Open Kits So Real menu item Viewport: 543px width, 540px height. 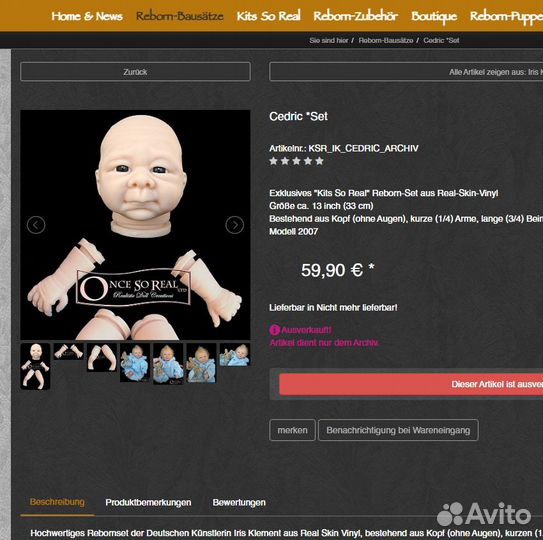coord(268,16)
